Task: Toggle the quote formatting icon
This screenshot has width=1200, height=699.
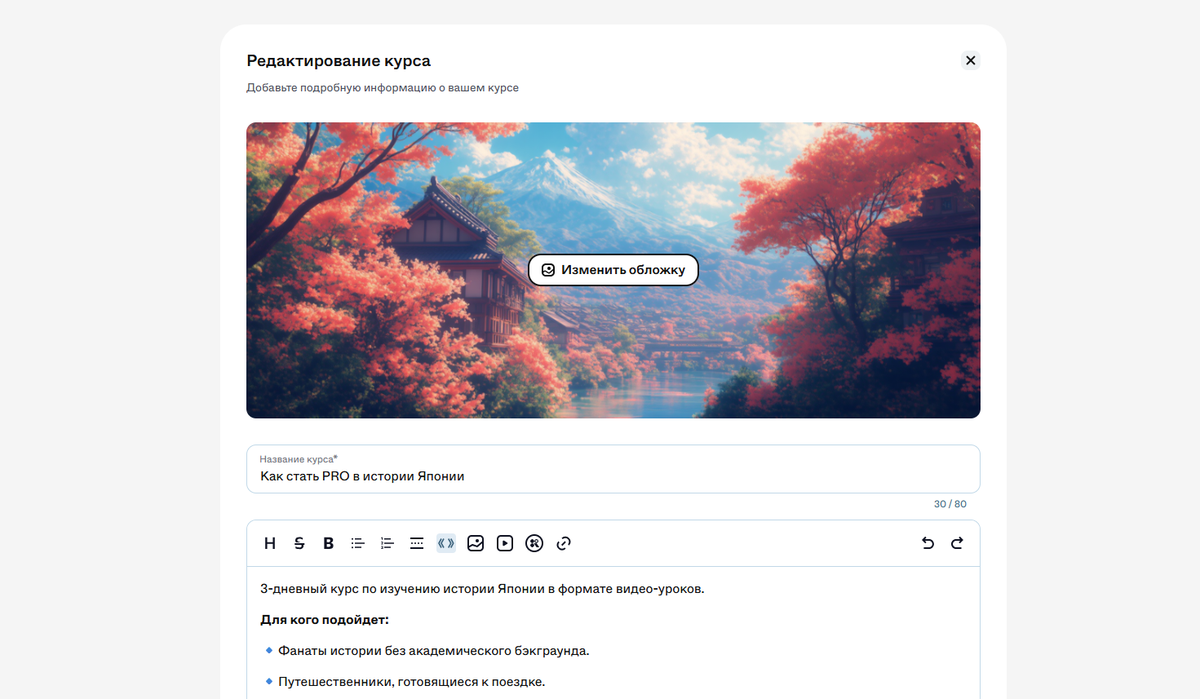Action: click(446, 544)
